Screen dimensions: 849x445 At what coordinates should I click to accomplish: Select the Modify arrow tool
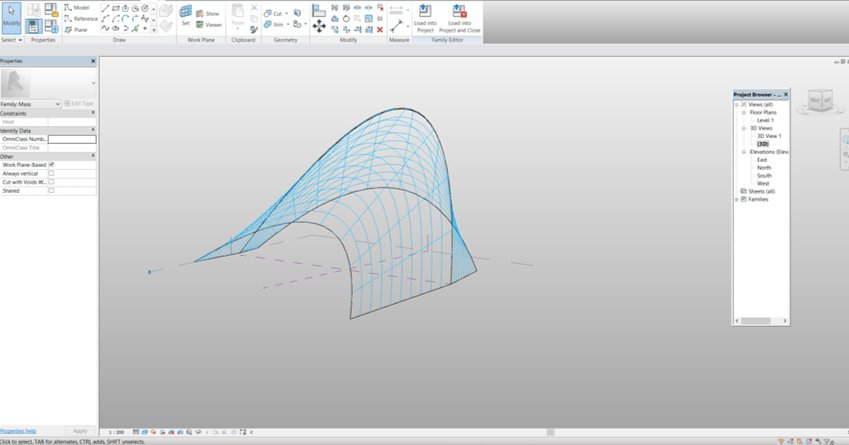click(11, 17)
